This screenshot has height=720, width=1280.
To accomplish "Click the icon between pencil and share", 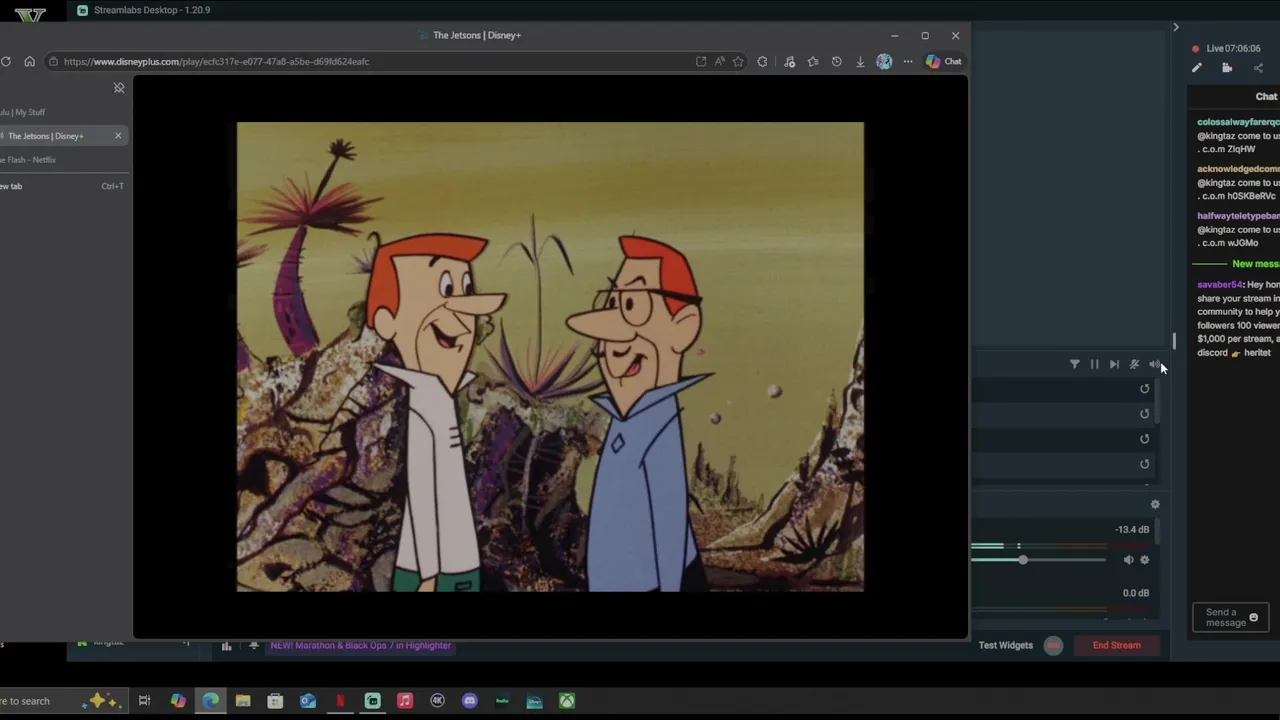I will (x=1227, y=68).
